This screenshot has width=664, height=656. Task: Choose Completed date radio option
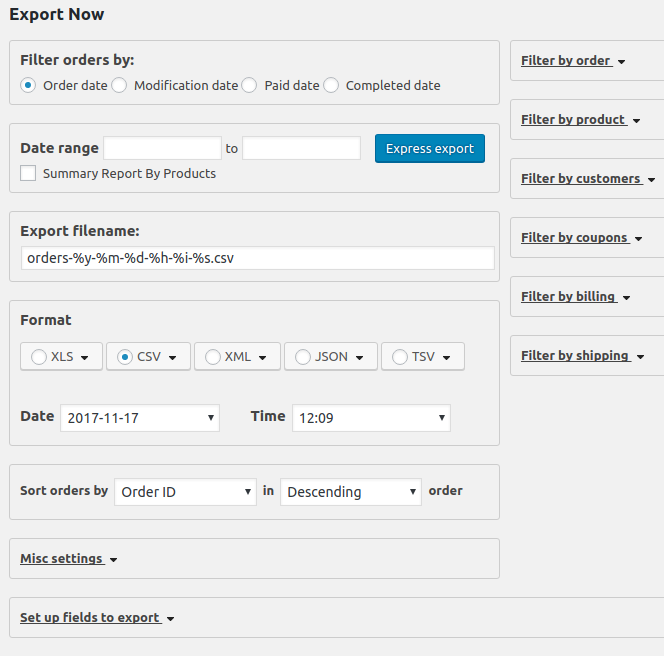pos(331,85)
